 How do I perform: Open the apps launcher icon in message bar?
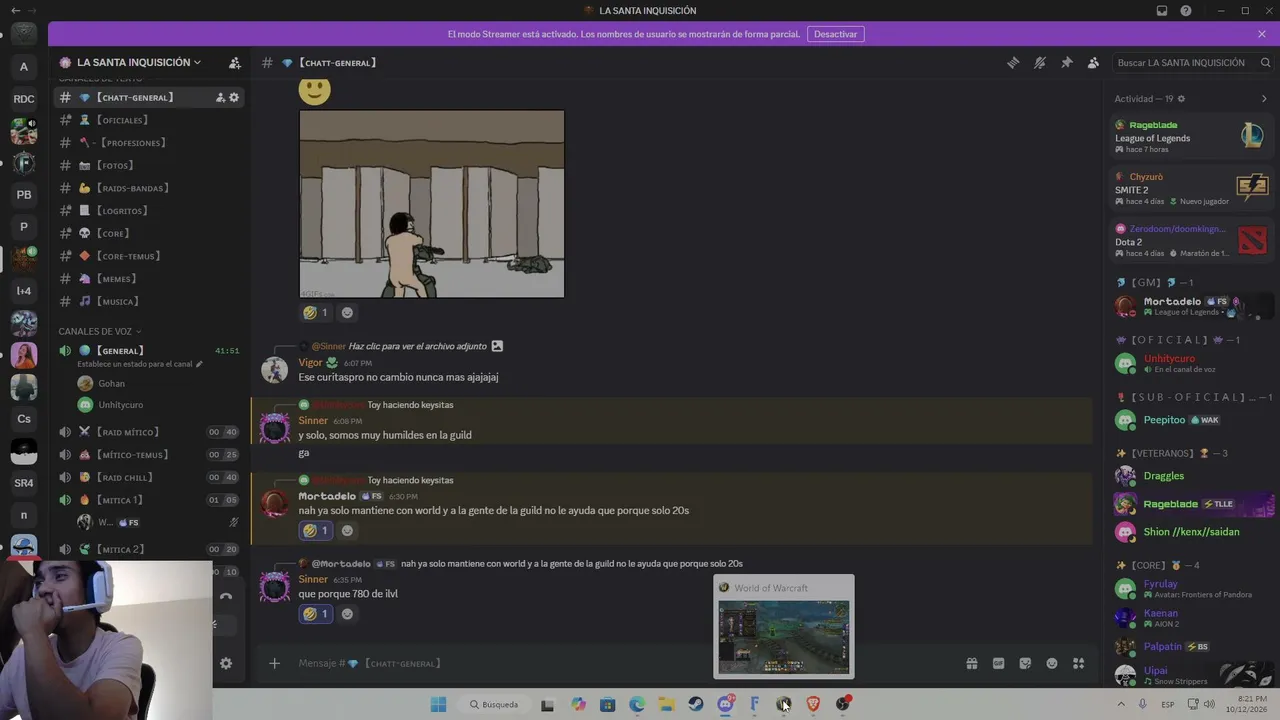point(1078,663)
